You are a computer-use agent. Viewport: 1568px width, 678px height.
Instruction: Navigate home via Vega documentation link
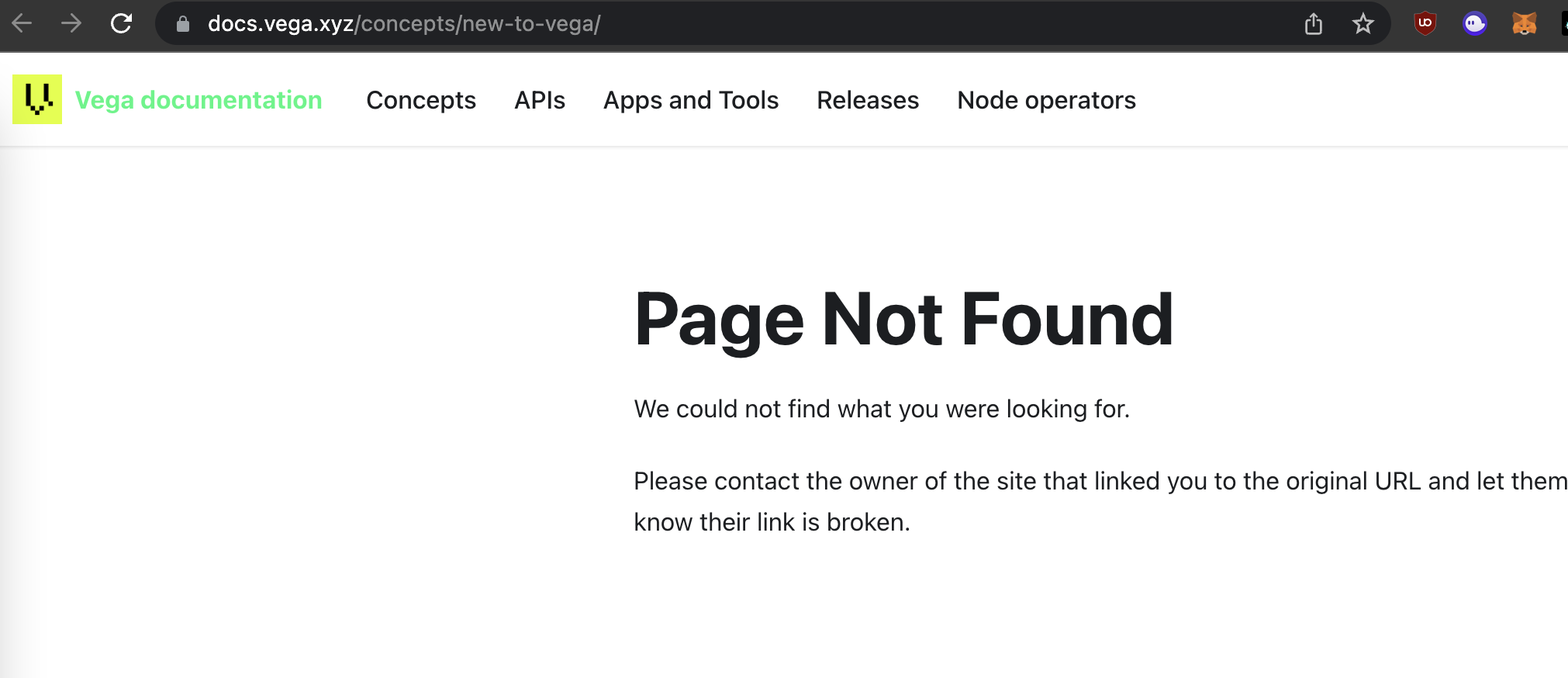pos(198,99)
